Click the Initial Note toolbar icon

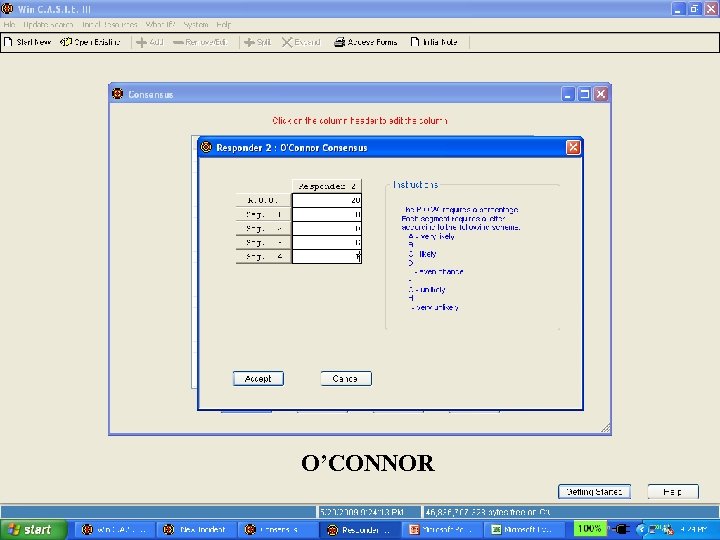click(415, 42)
